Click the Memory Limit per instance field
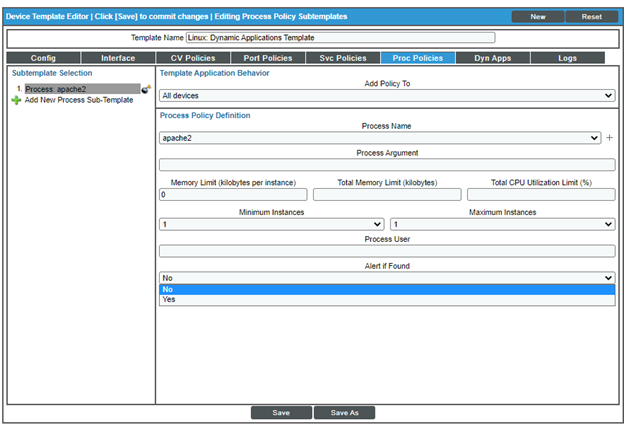This screenshot has height=425, width=624. coord(233,195)
